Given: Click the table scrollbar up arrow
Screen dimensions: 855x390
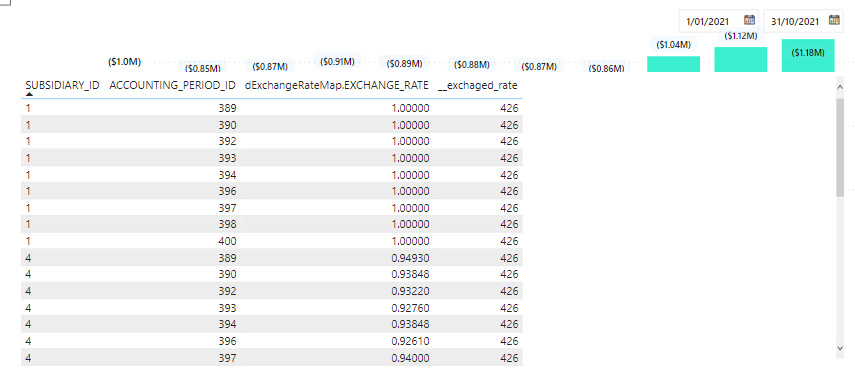Looking at the screenshot, I should (840, 86).
